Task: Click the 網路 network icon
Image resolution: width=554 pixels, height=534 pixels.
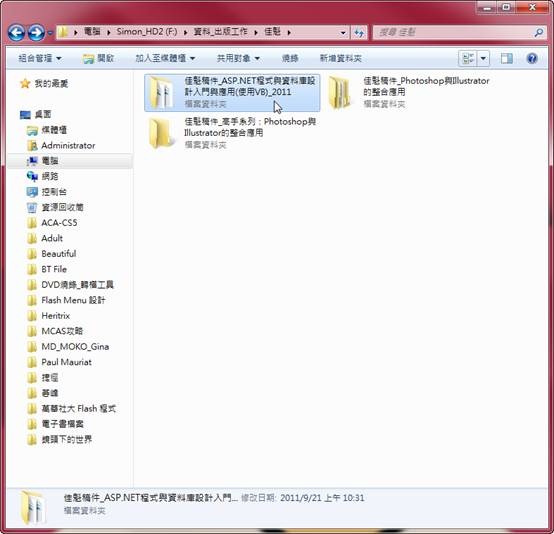Action: [x=32, y=176]
